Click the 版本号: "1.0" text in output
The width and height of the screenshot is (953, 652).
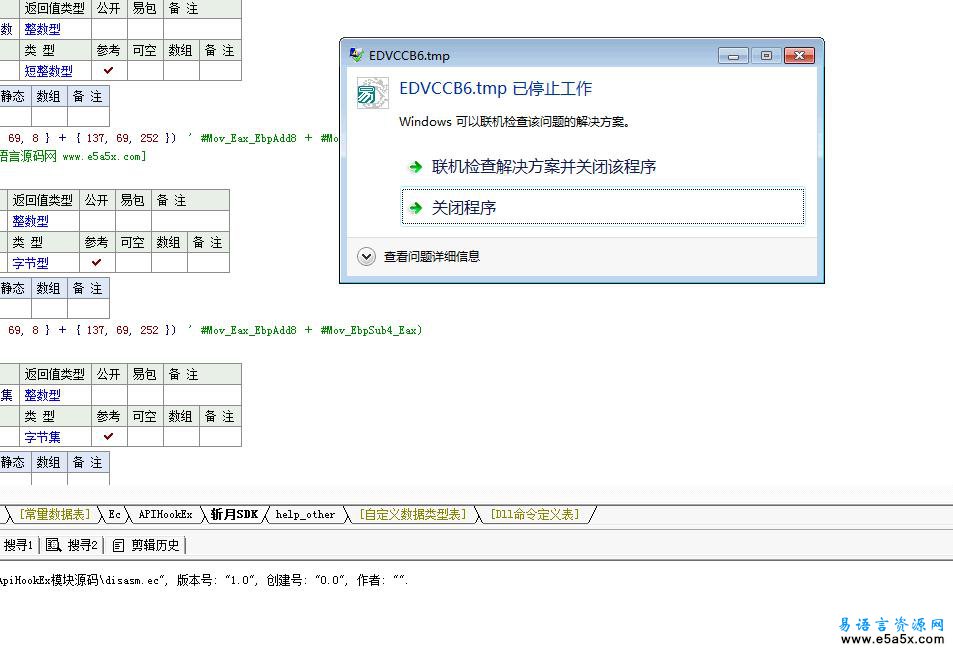coord(216,580)
